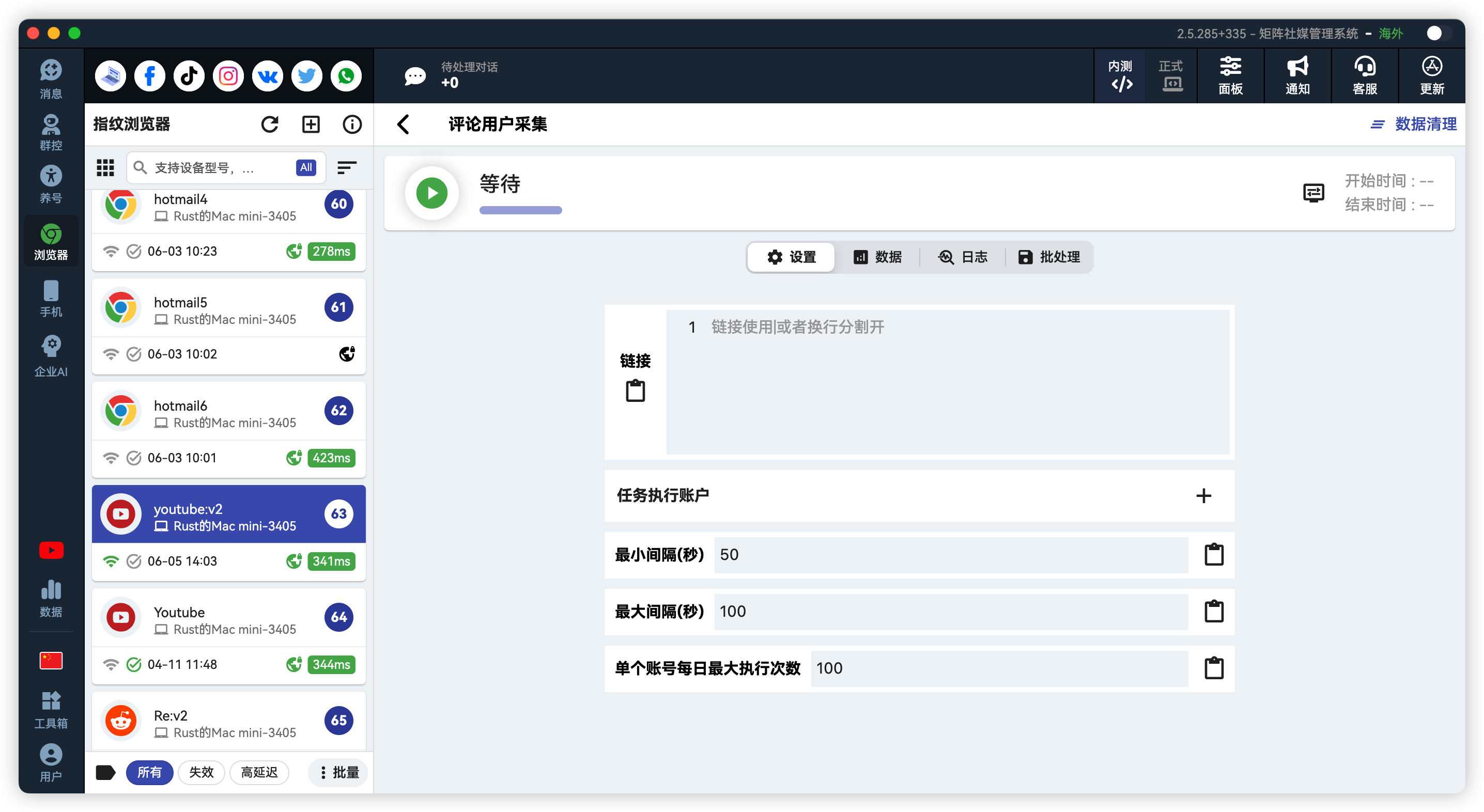
Task: Check for 更新 updates
Action: 1432,75
